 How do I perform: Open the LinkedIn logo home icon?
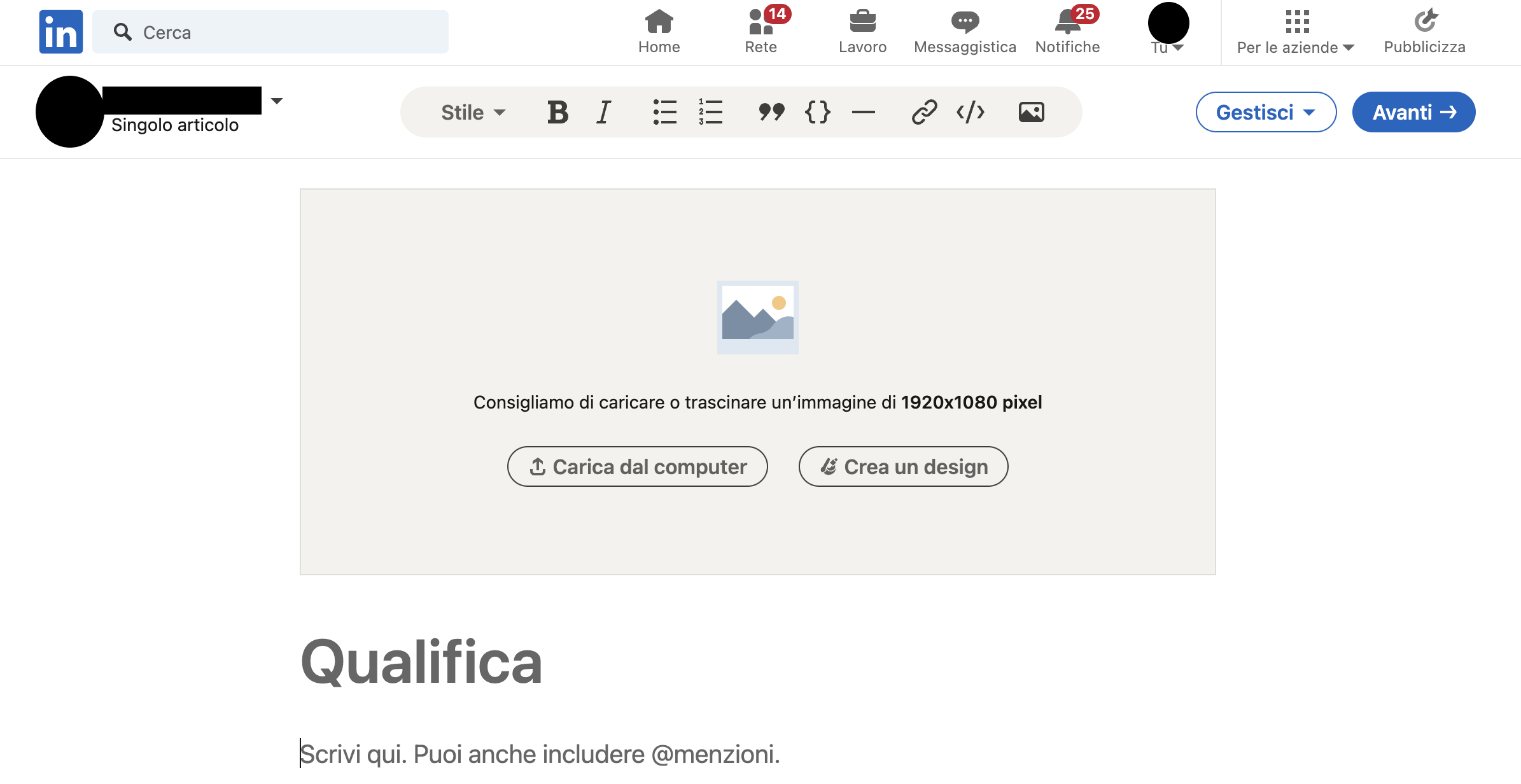[x=61, y=32]
